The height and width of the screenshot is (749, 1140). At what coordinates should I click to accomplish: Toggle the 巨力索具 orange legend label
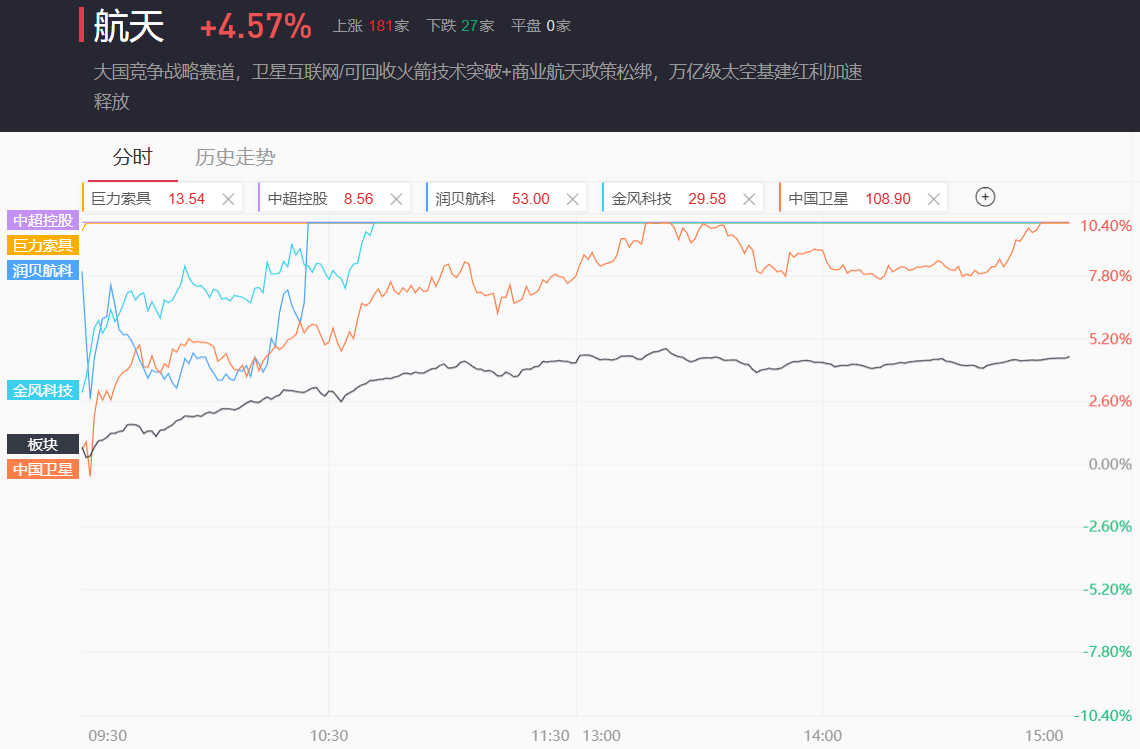[43, 245]
